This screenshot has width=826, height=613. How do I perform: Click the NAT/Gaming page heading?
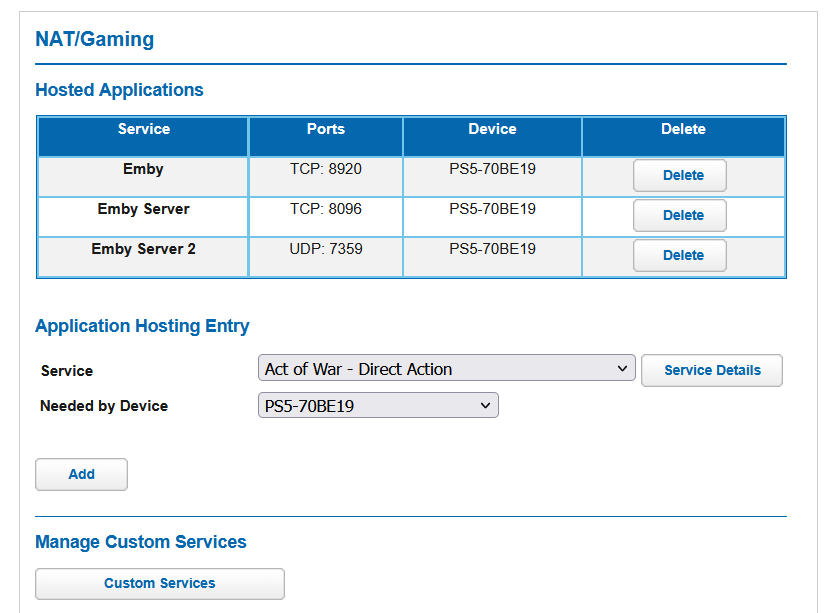tap(95, 40)
